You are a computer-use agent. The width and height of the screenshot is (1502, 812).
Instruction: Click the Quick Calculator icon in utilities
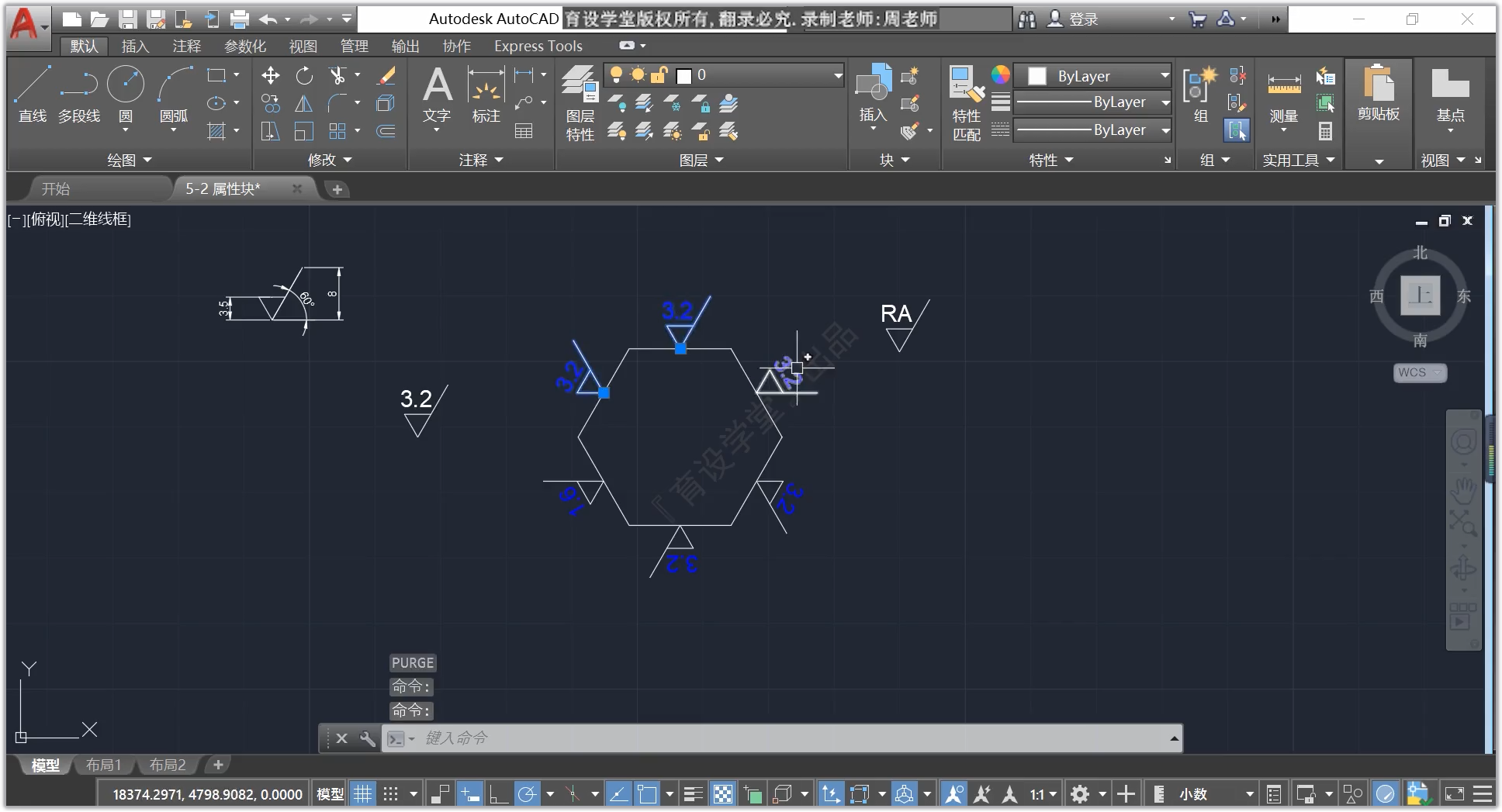point(1325,132)
